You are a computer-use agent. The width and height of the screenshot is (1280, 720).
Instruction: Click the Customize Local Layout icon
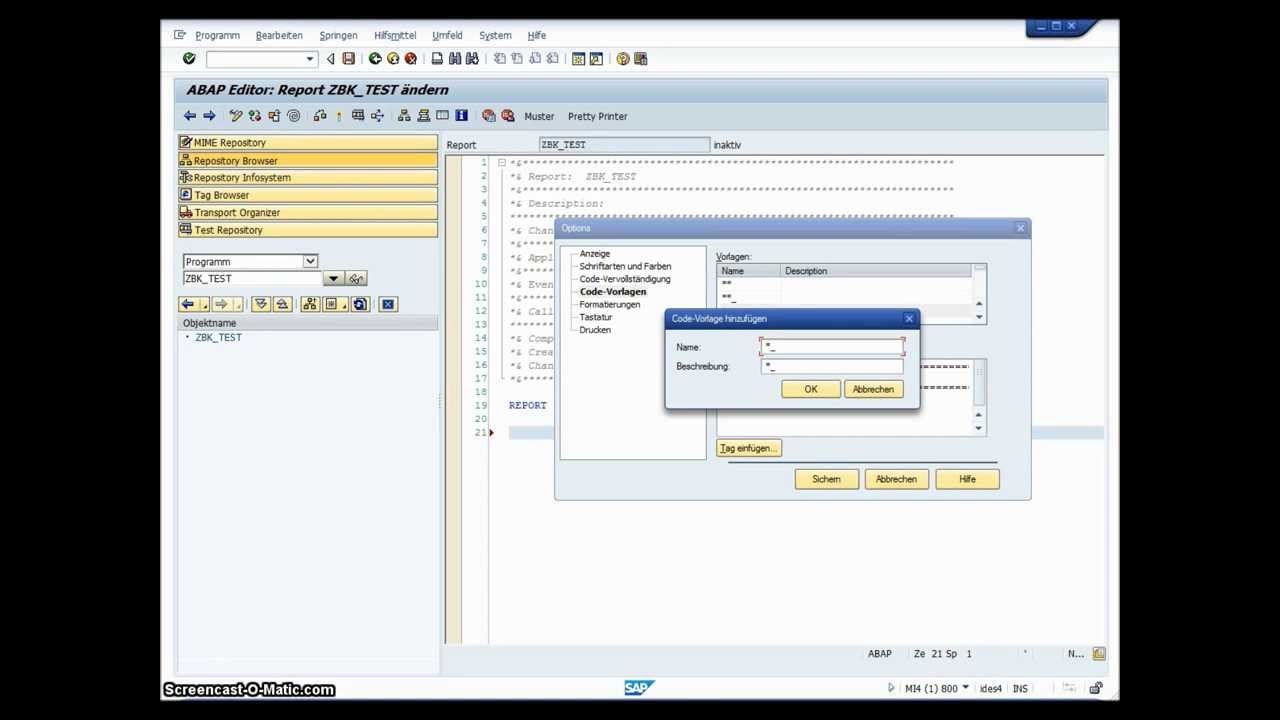(x=640, y=59)
